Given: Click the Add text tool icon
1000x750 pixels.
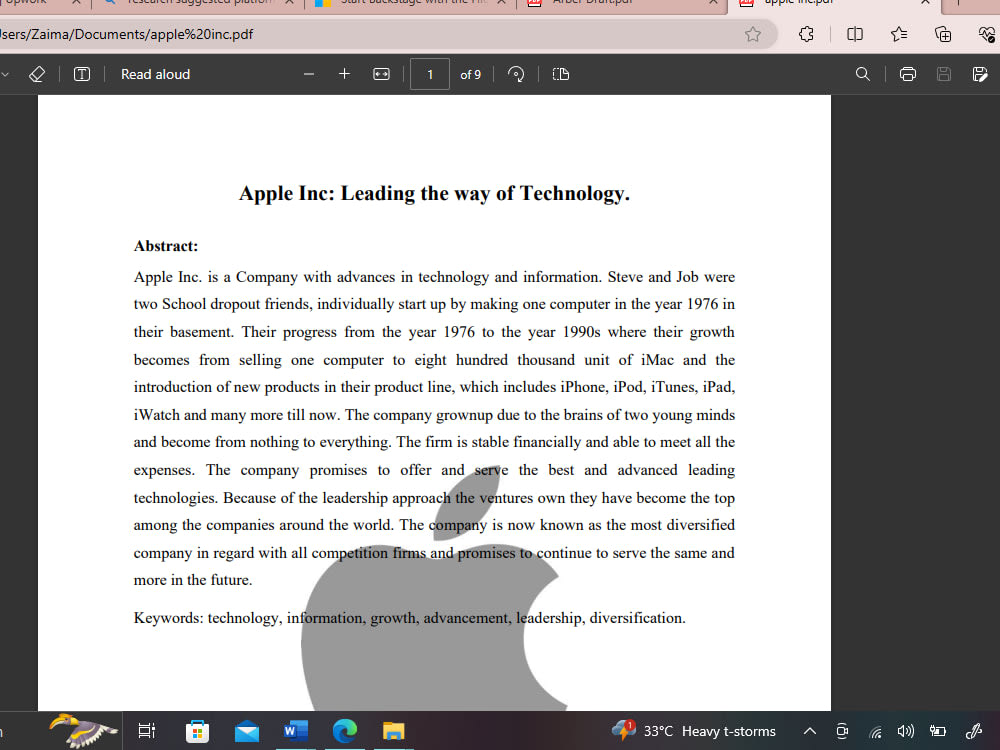Looking at the screenshot, I should [x=82, y=75].
